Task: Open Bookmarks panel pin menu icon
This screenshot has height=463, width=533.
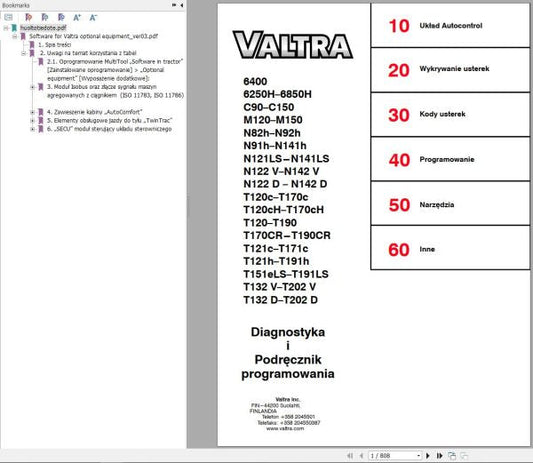Action: pyautogui.click(x=174, y=5)
